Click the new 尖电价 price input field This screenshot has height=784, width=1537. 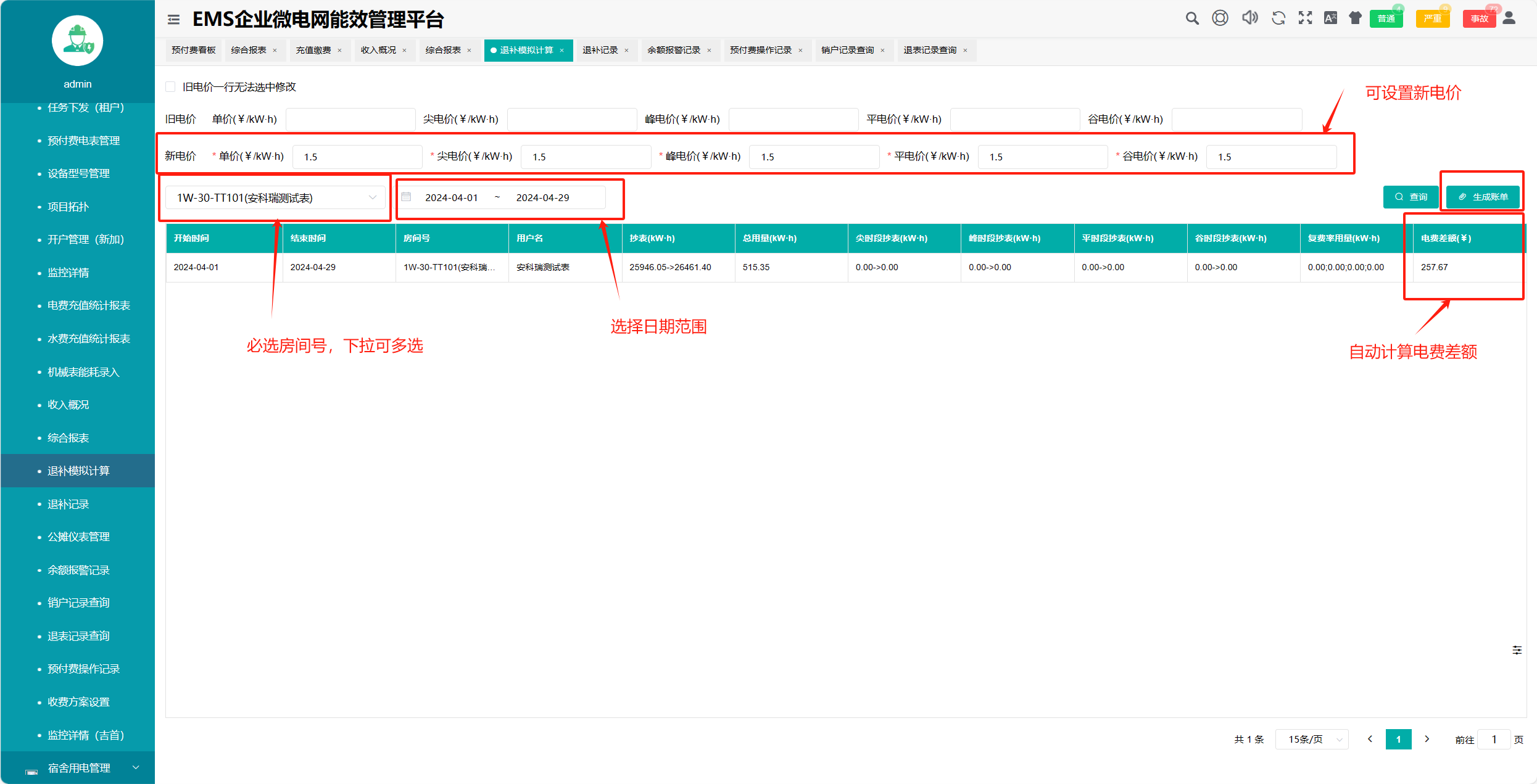click(586, 157)
